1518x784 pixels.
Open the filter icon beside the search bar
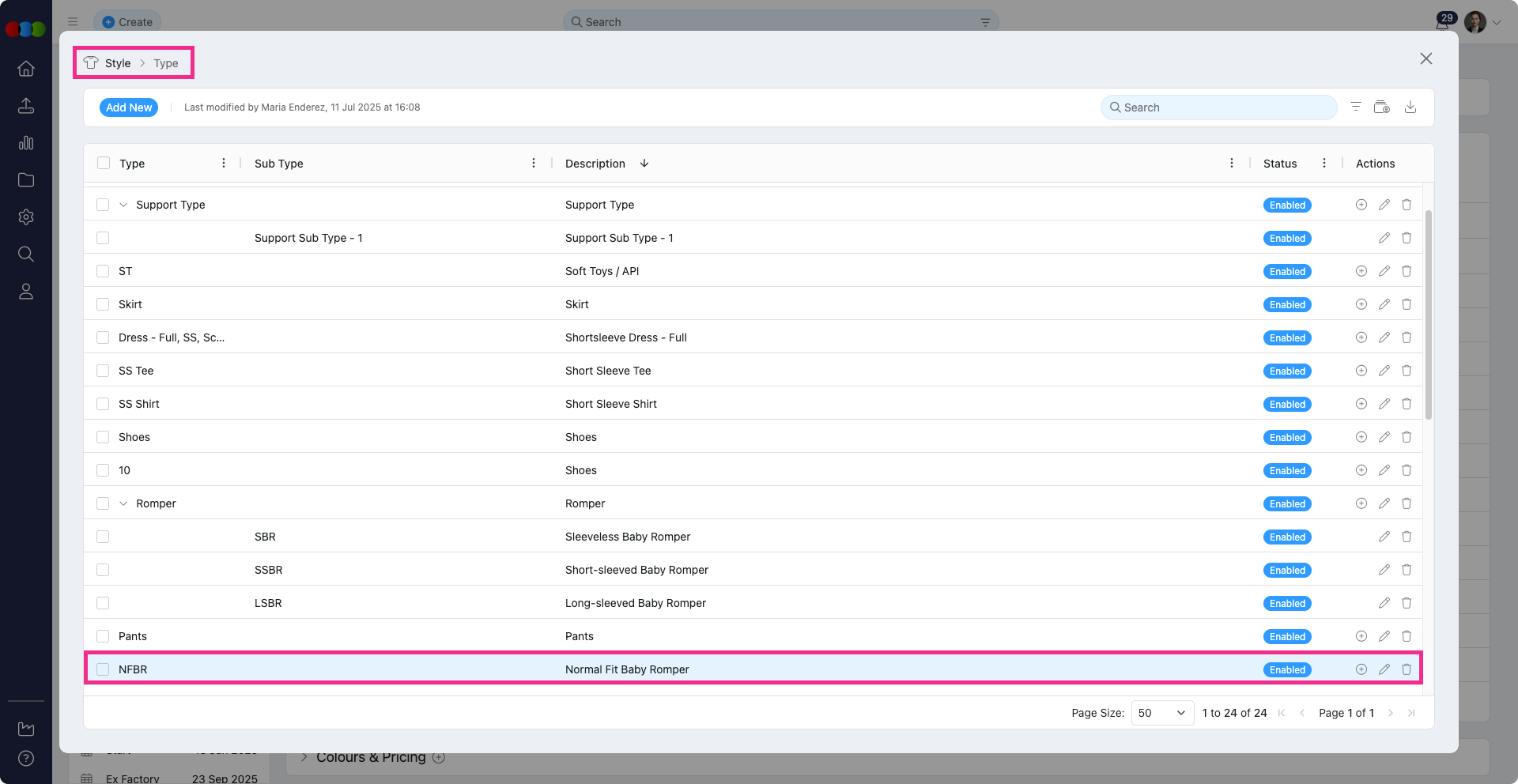1356,107
